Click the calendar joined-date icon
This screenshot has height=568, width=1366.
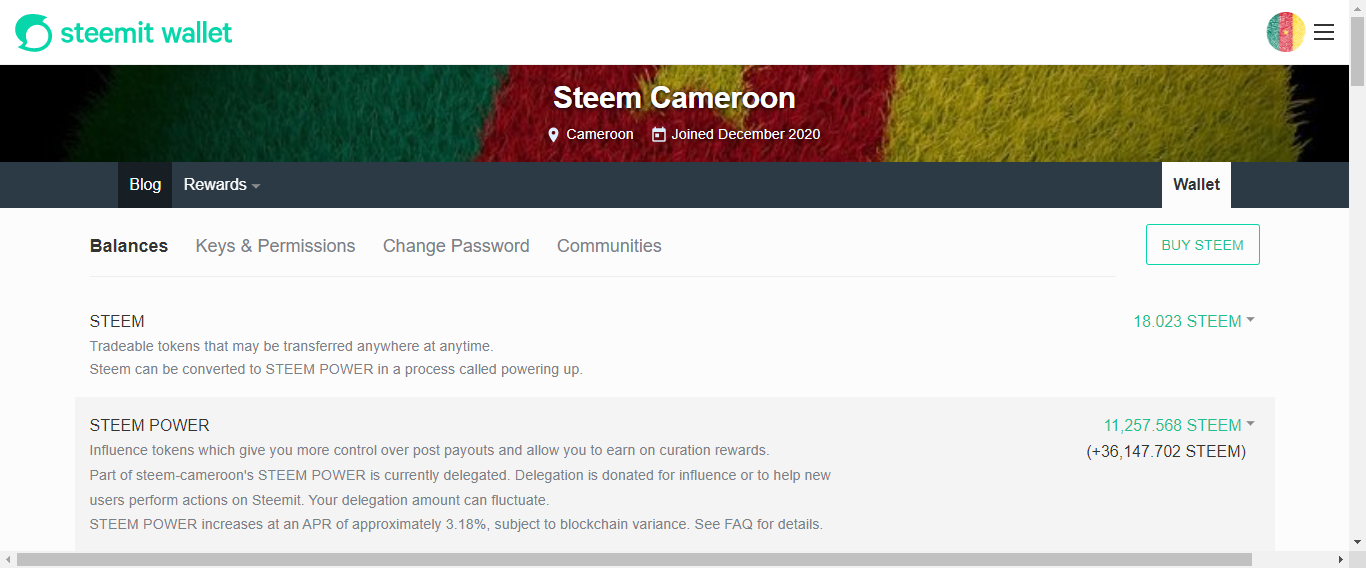[658, 134]
